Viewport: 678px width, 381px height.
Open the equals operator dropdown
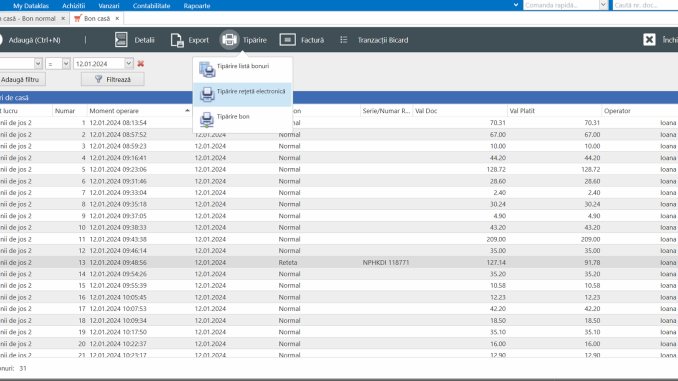(66, 64)
